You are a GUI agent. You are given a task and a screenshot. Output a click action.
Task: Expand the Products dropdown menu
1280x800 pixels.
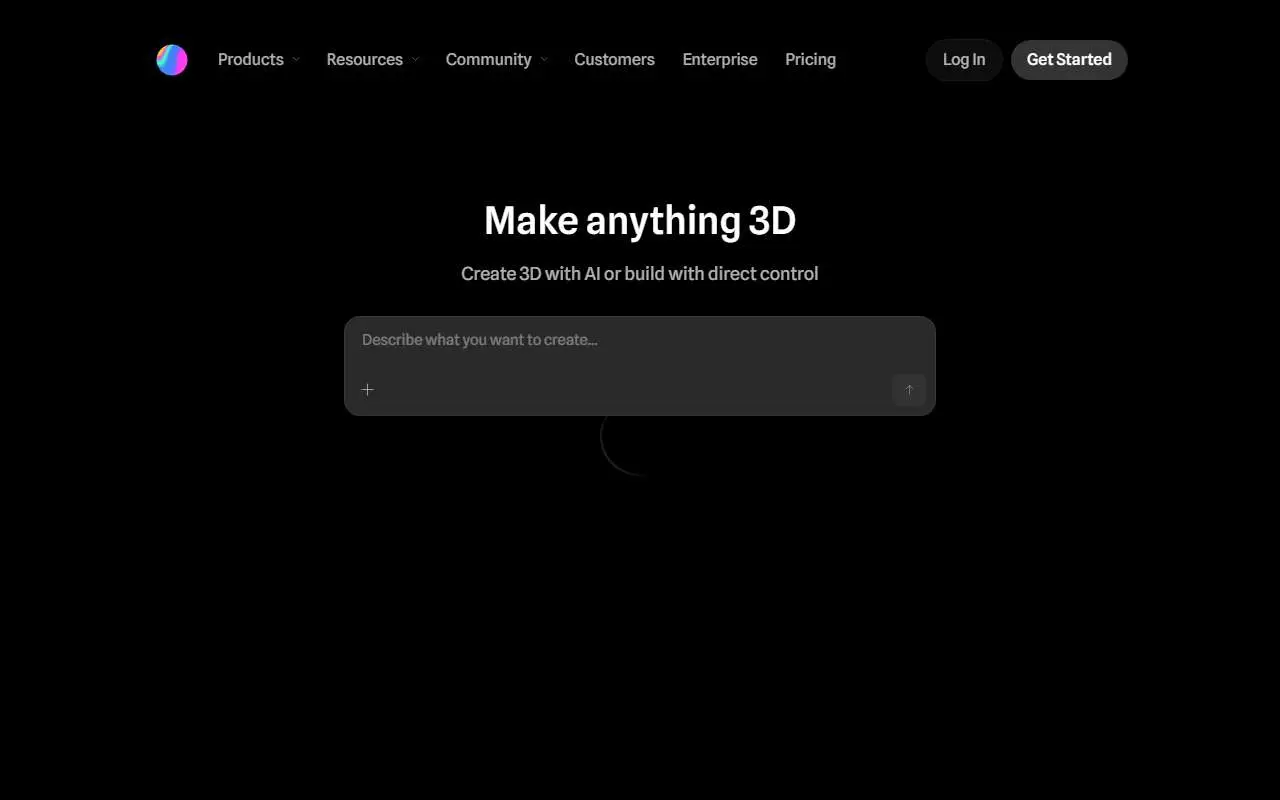[x=259, y=60]
